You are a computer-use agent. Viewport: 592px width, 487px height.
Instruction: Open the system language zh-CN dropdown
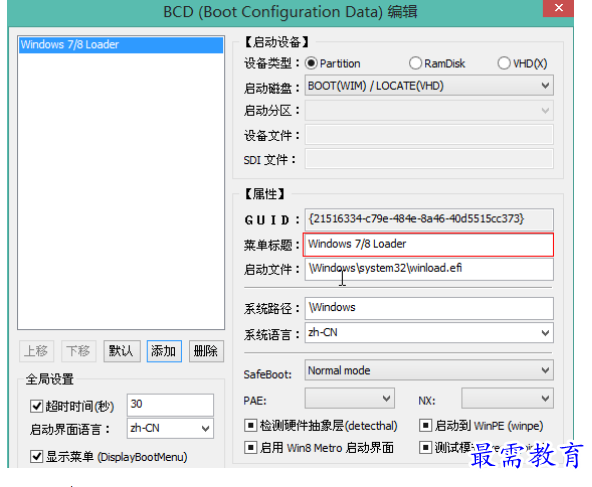(429, 333)
